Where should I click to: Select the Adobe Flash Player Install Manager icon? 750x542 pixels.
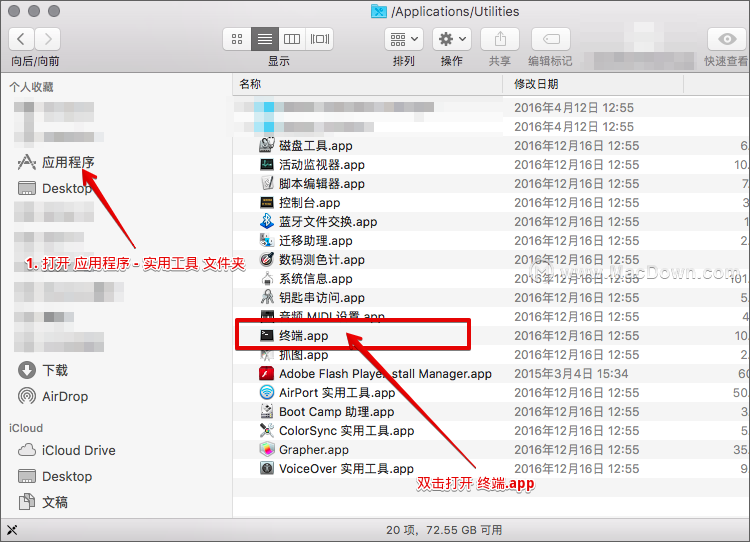pyautogui.click(x=267, y=373)
